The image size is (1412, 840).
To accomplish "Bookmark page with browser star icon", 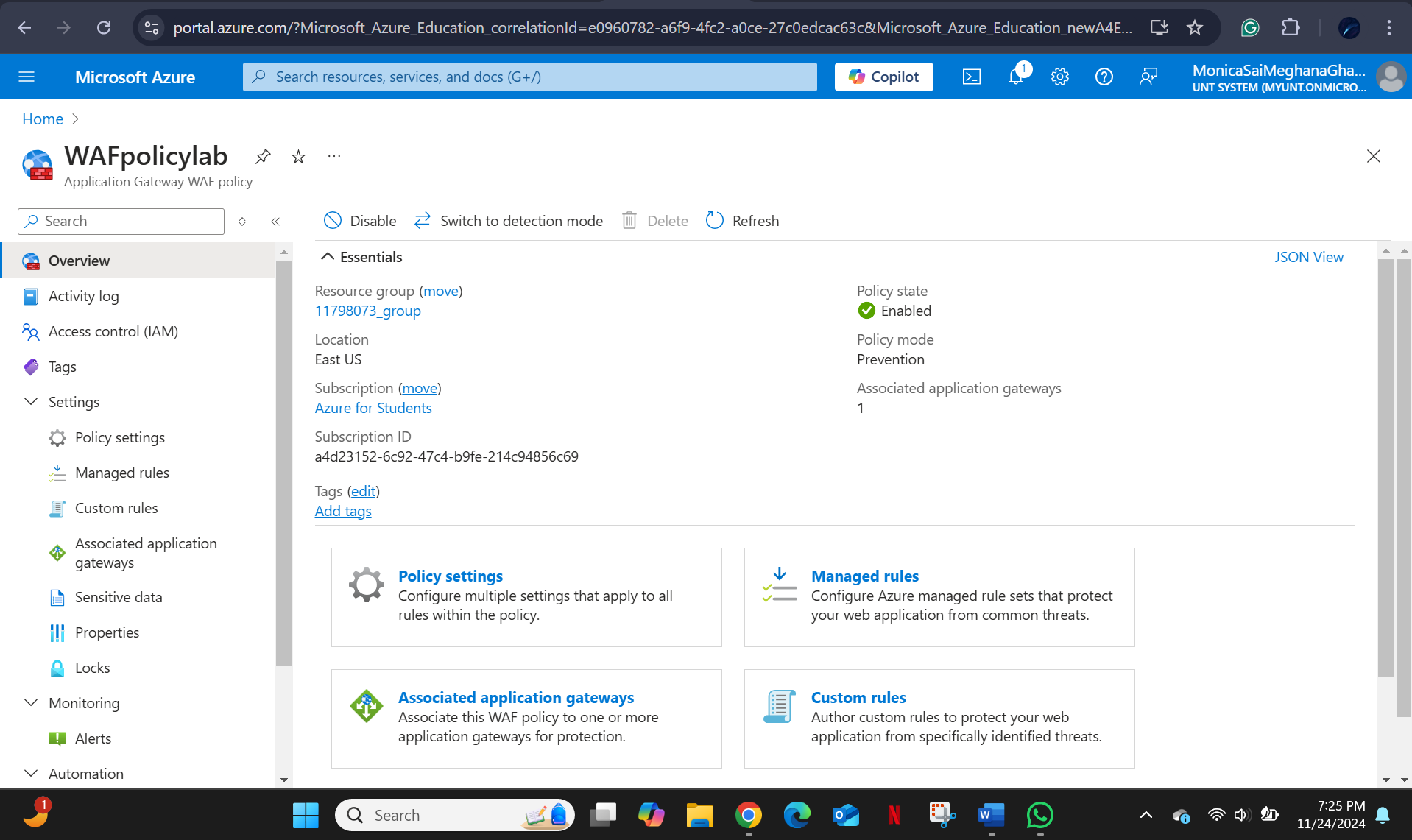I will (1195, 28).
